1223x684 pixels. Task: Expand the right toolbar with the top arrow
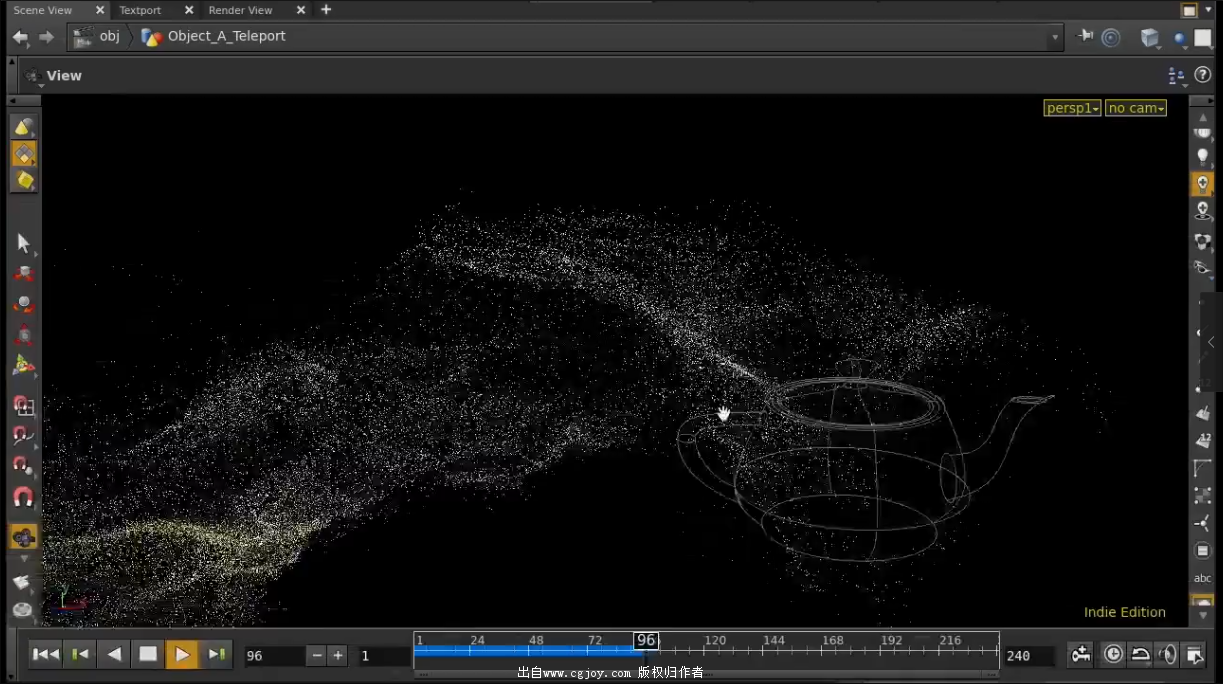[1203, 118]
